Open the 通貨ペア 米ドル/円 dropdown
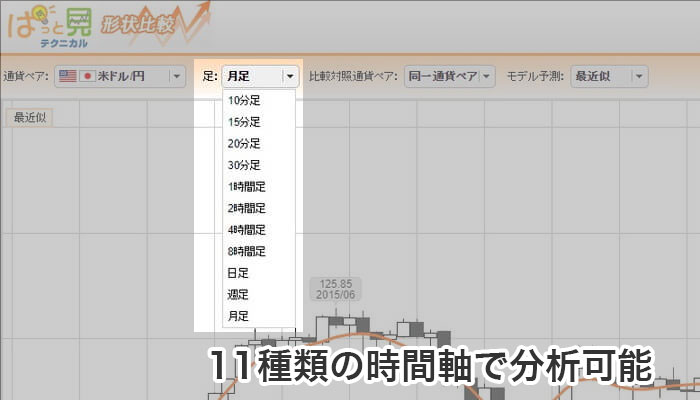700x400 pixels. pyautogui.click(x=120, y=76)
